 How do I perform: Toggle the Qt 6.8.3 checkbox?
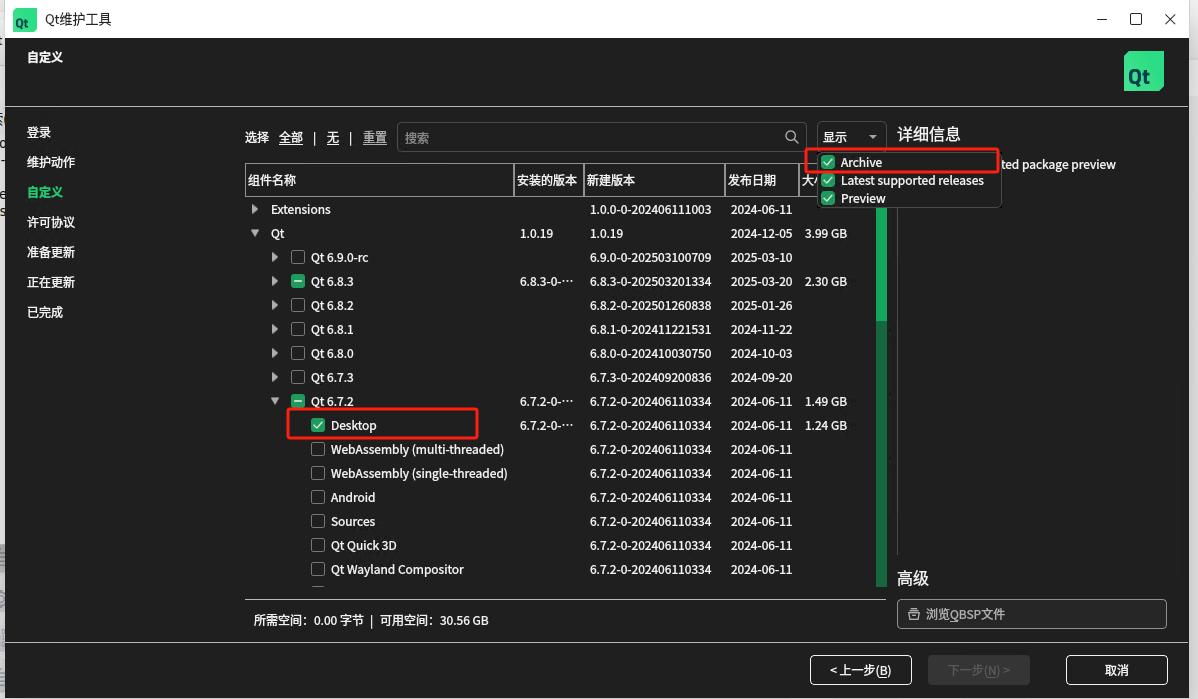pos(298,281)
